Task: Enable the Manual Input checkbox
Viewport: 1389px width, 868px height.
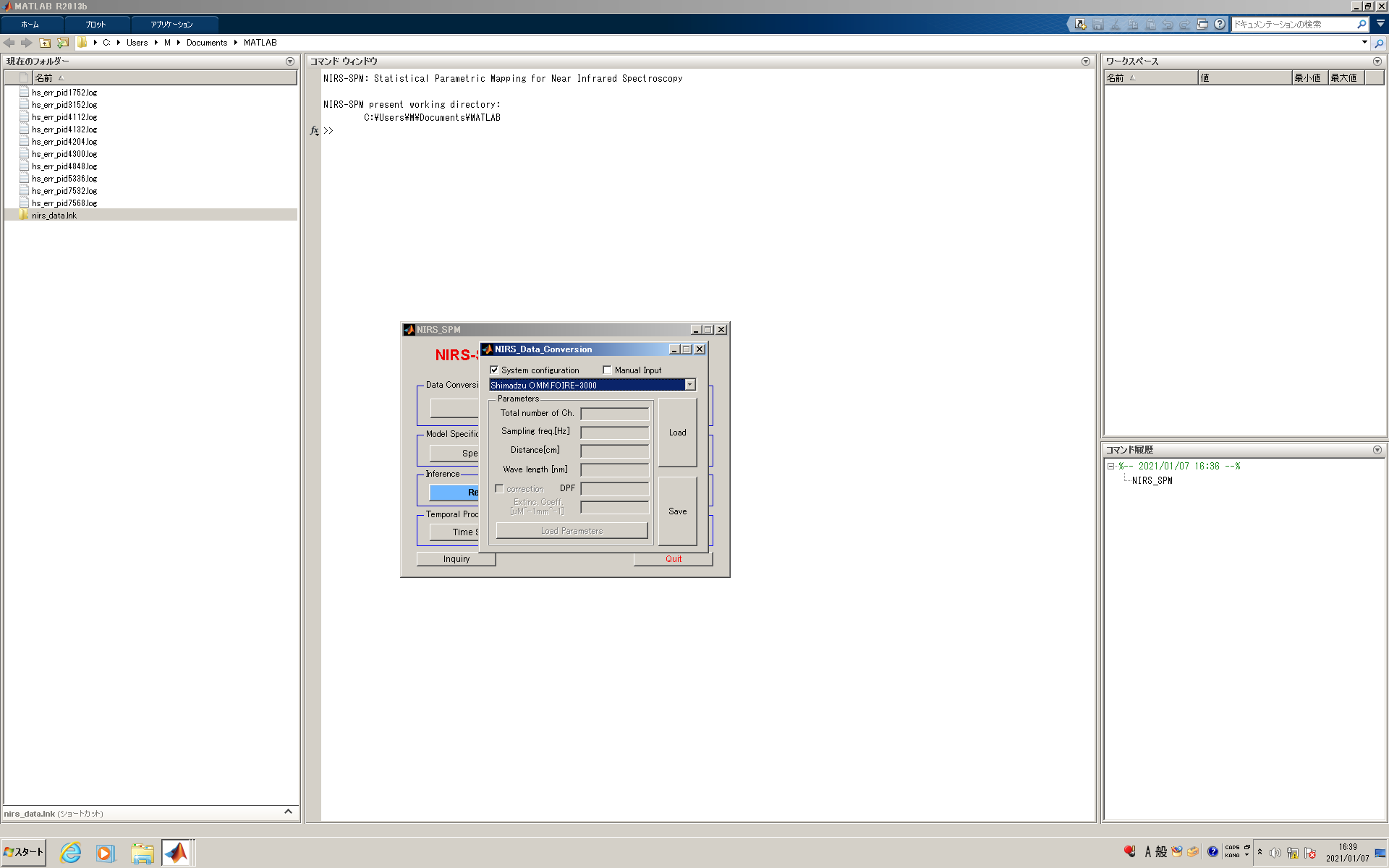Action: pyautogui.click(x=608, y=370)
